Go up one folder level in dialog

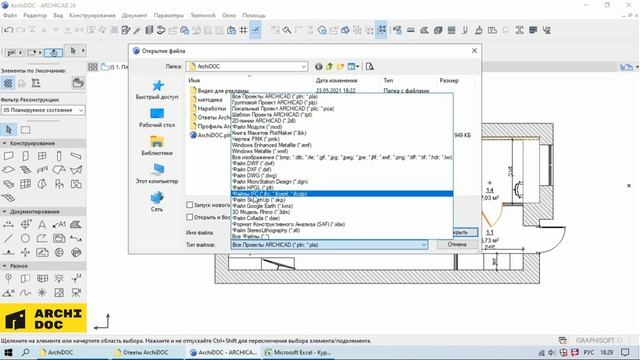[329, 67]
